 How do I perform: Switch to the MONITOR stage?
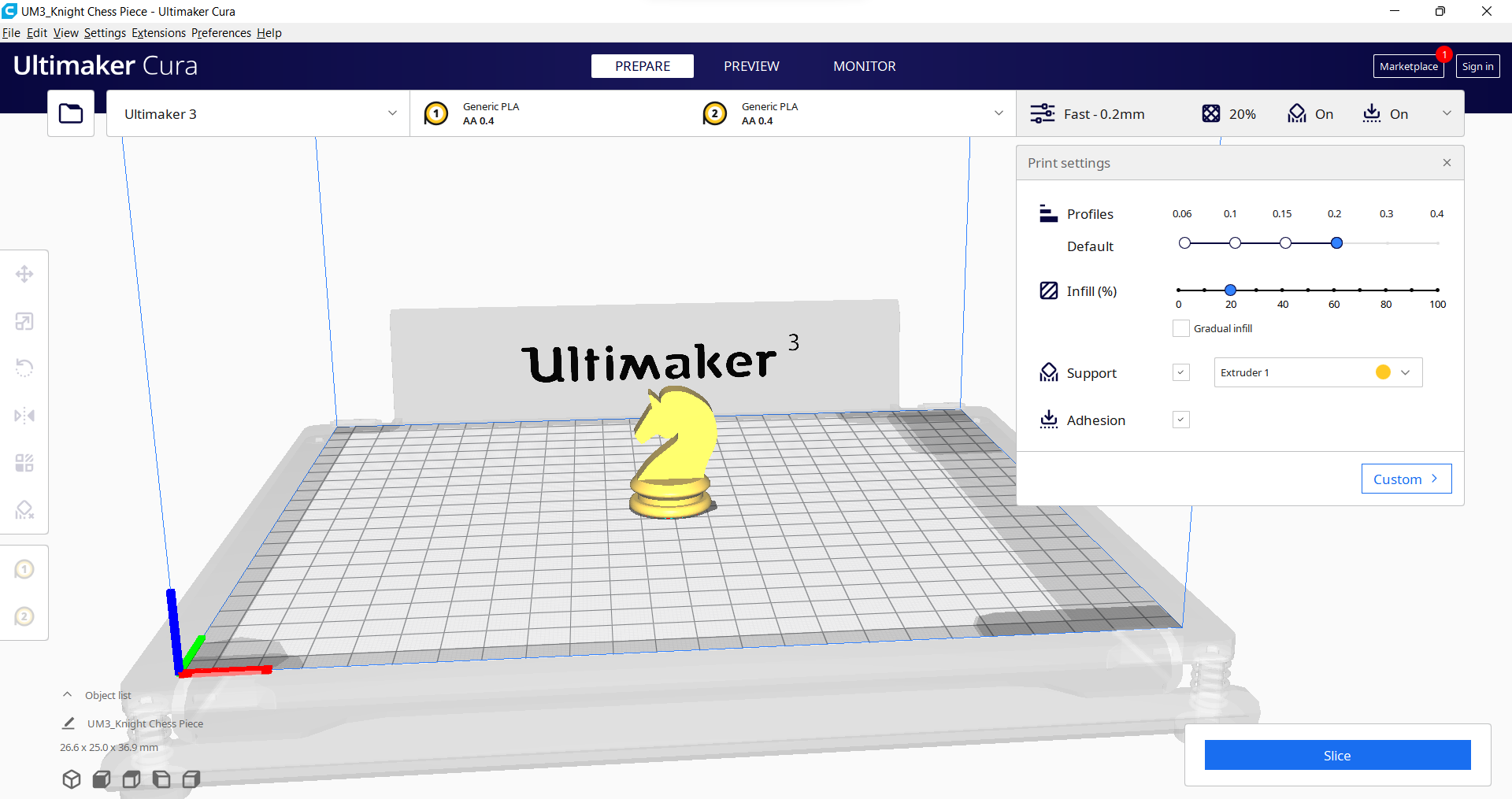(x=865, y=66)
